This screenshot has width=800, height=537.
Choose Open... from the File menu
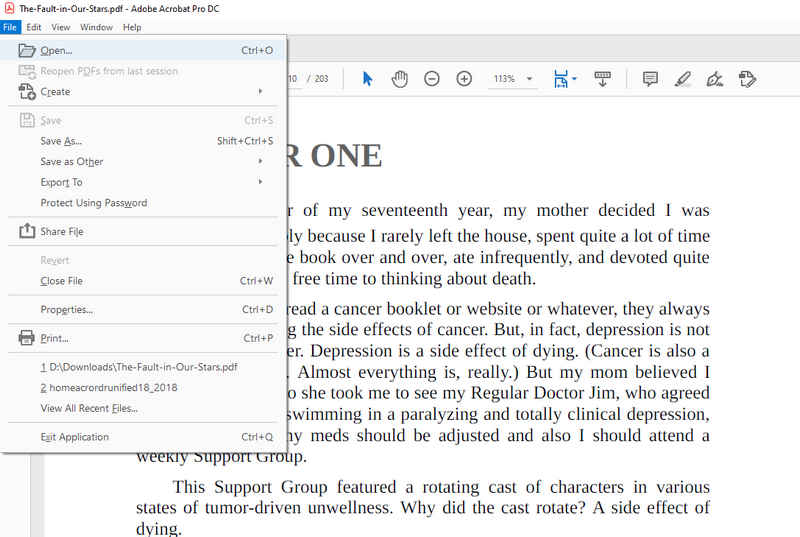[x=56, y=50]
